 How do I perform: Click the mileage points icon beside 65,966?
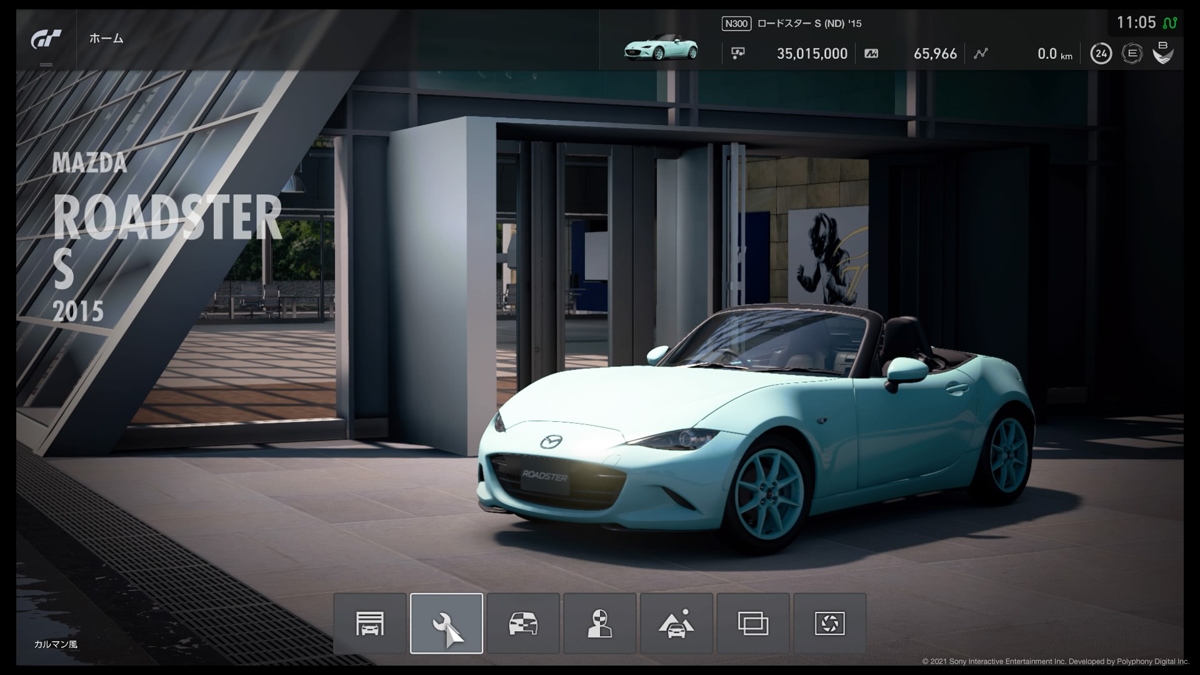[x=871, y=54]
